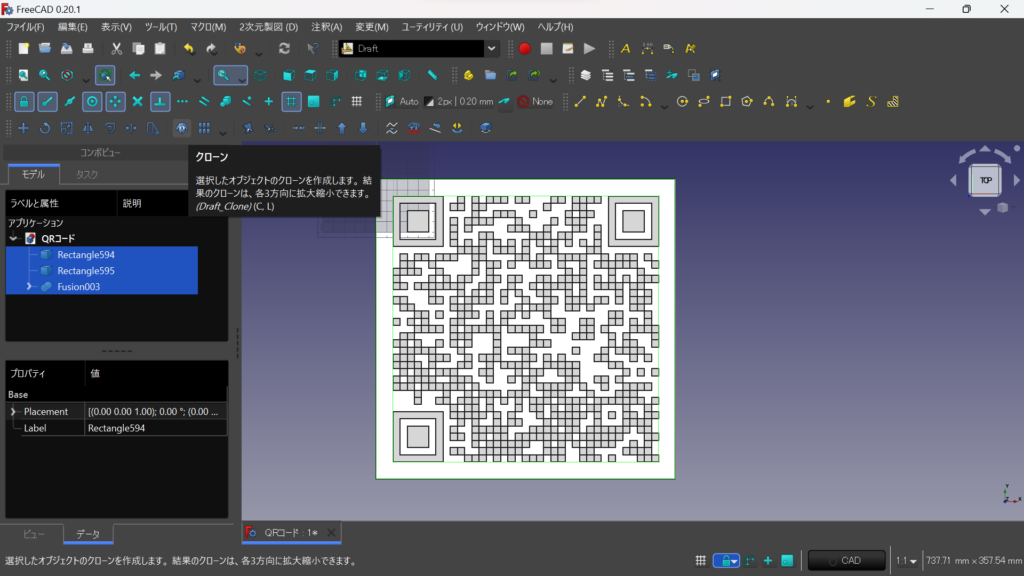Click the Draft Clone tool icon
1024x576 pixels.
click(182, 128)
